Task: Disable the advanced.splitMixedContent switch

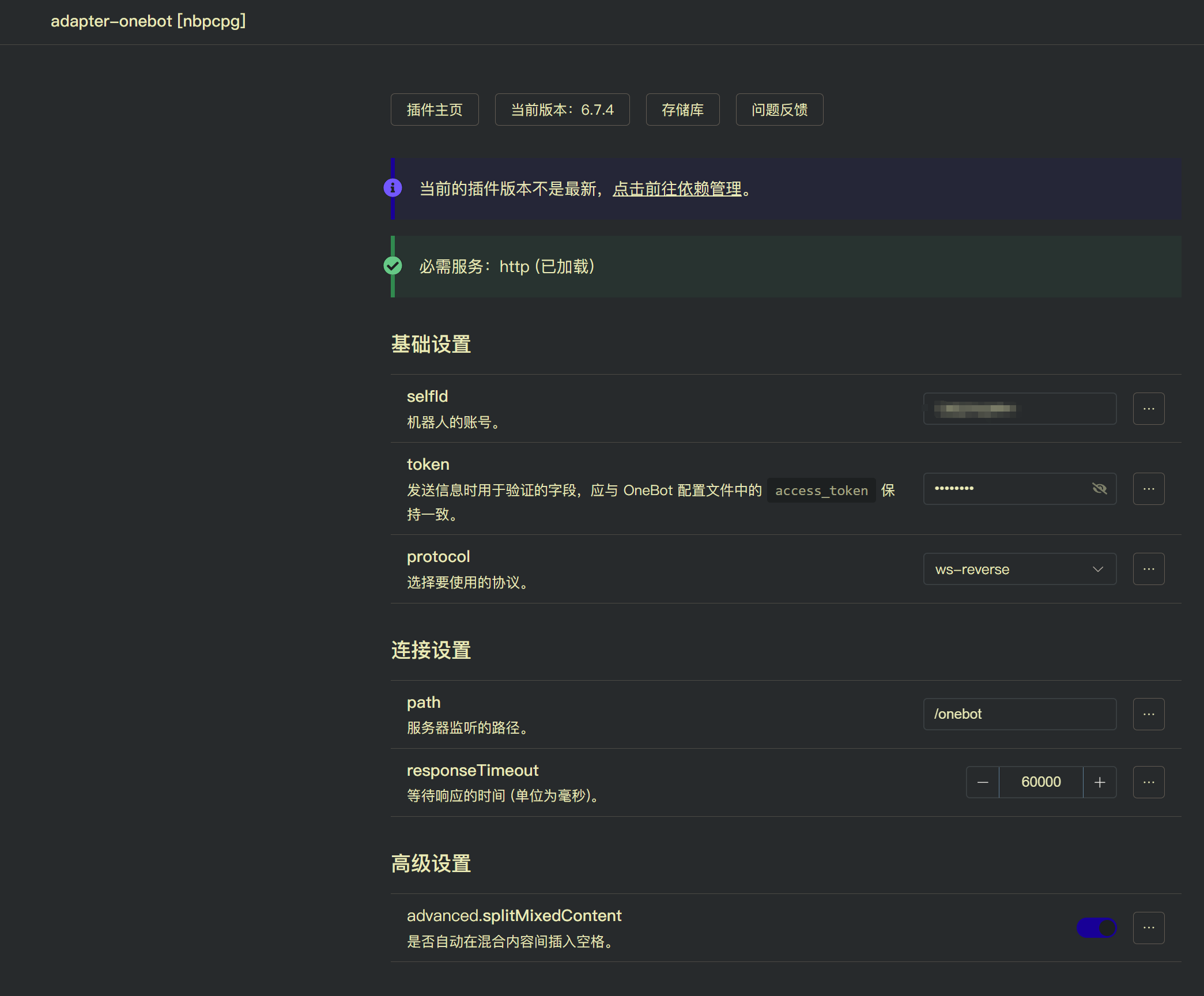Action: click(1096, 928)
